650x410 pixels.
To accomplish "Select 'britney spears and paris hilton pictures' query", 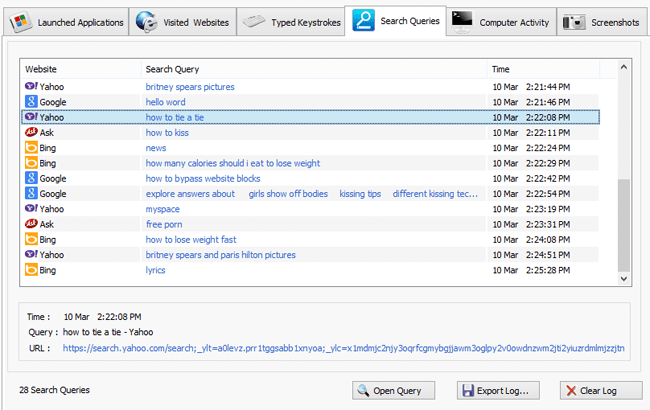I will [221, 255].
